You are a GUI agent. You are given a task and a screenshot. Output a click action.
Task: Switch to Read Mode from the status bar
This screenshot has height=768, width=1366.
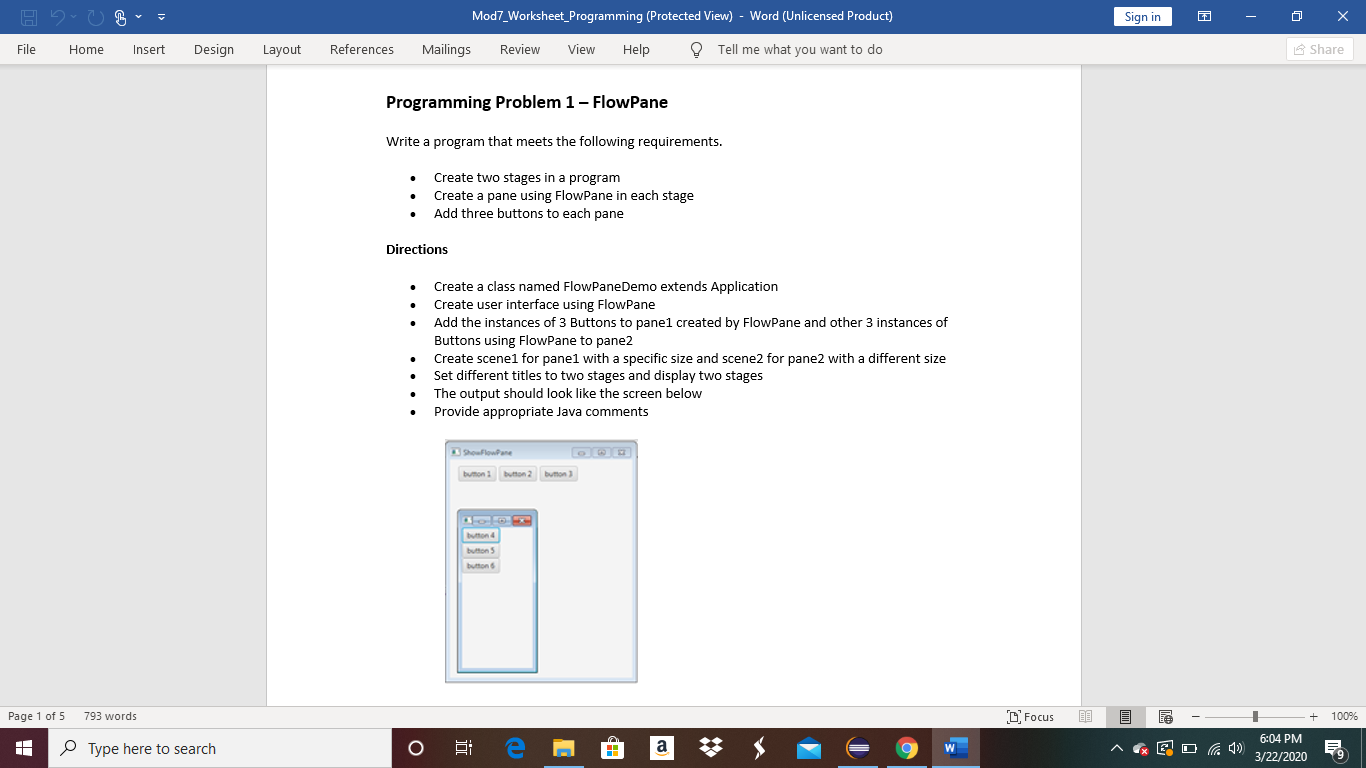1085,716
